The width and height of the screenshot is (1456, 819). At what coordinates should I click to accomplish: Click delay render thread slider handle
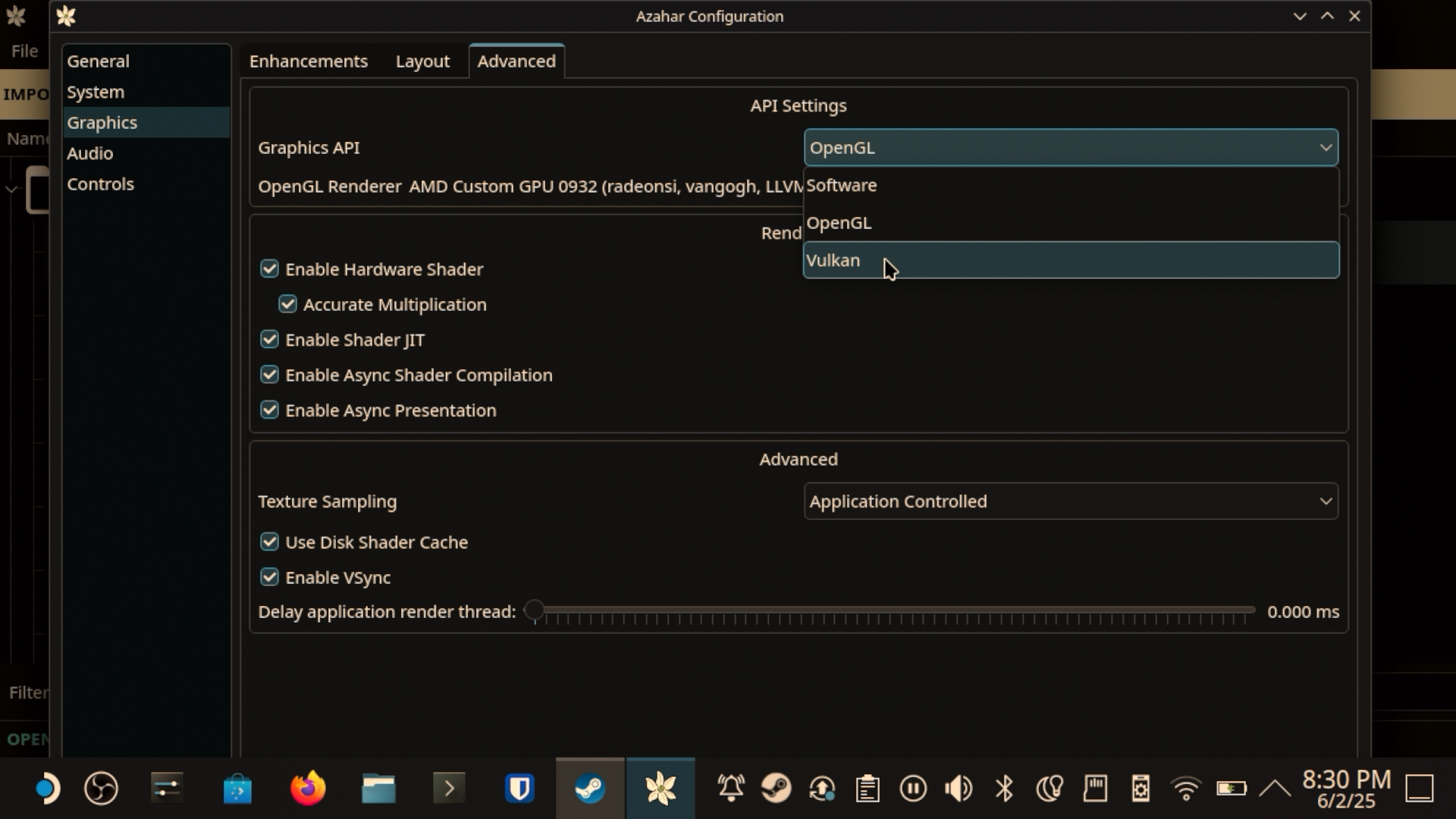(534, 610)
